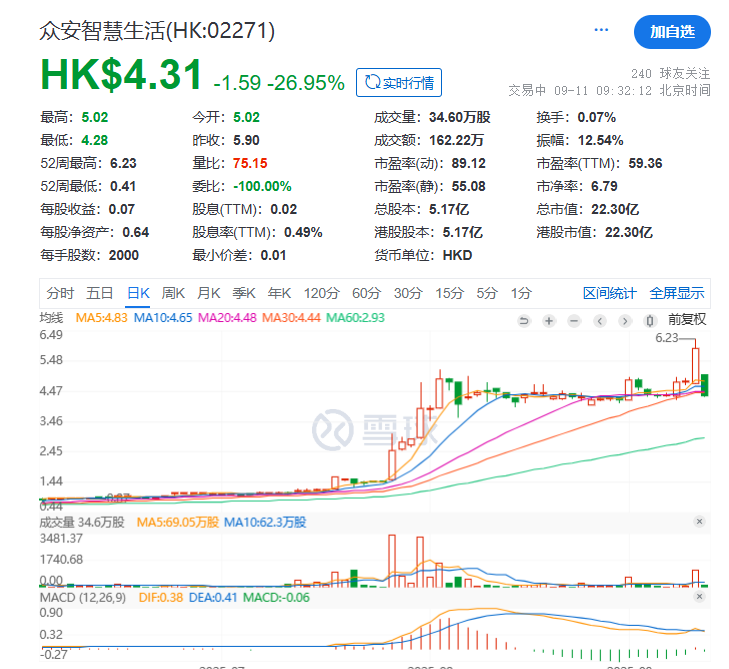The height and width of the screenshot is (669, 729).
Task: Click the 振幅 12.54% value
Action: [600, 140]
